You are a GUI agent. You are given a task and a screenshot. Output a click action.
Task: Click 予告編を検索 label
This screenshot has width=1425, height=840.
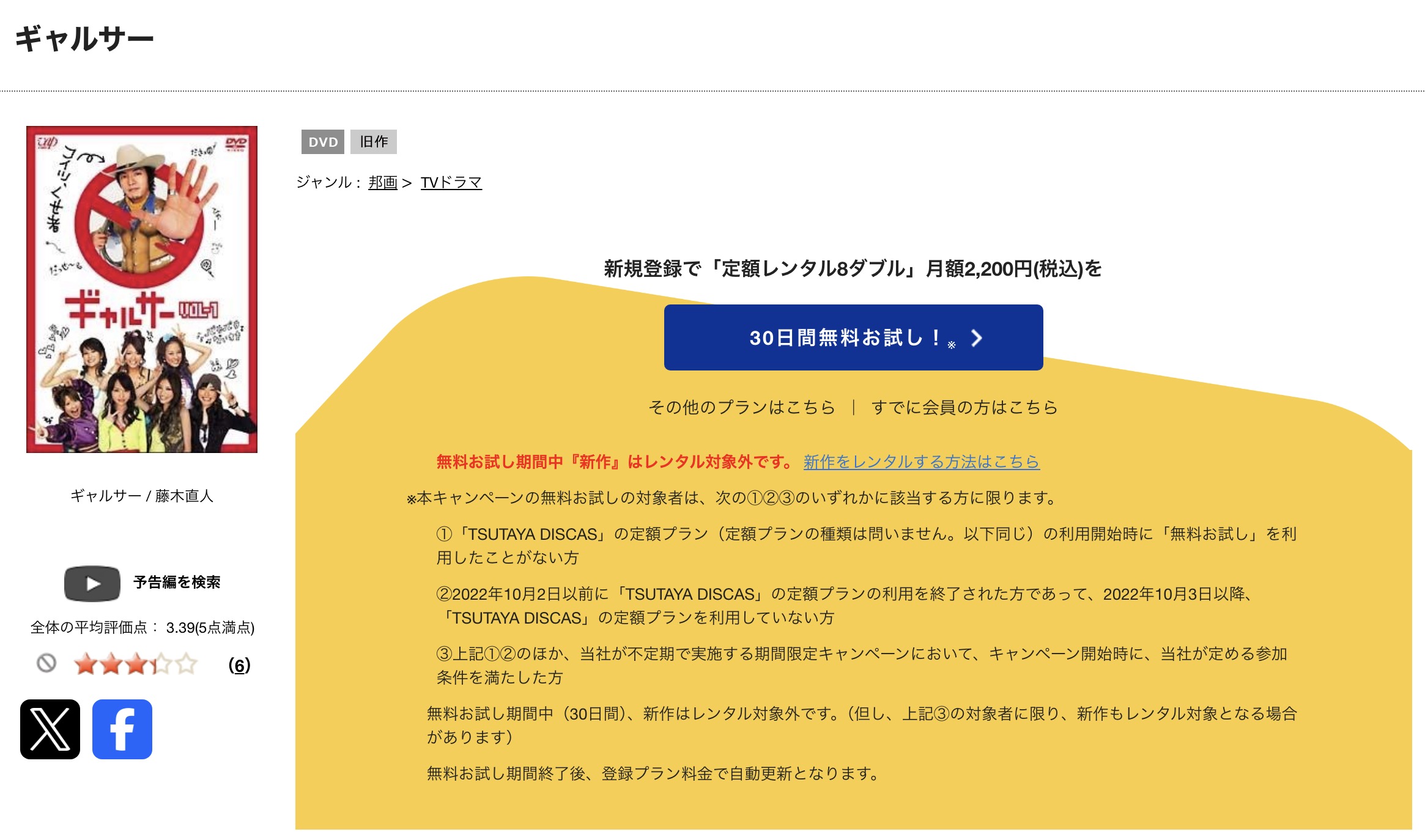pos(177,582)
